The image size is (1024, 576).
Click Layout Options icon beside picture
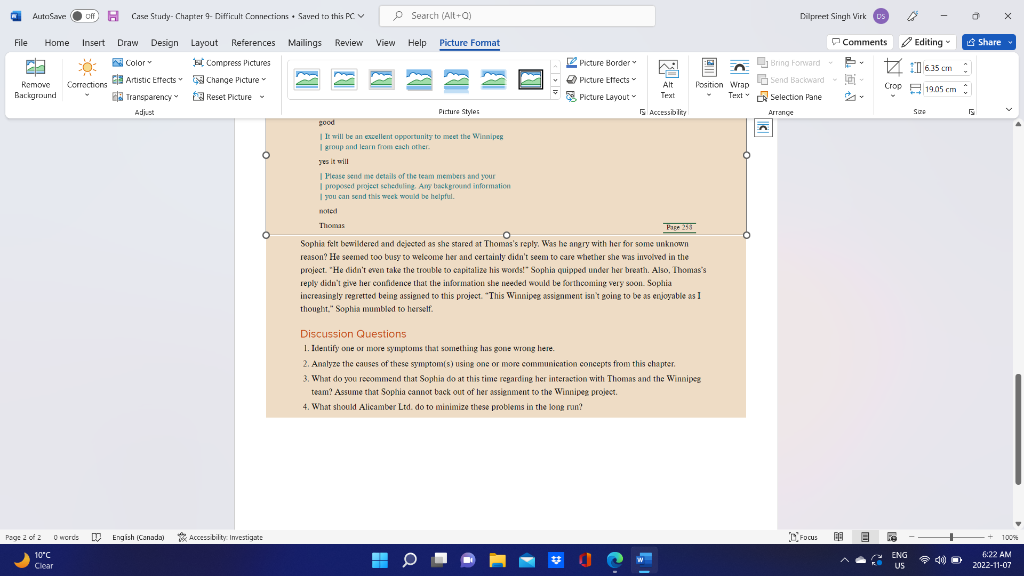pyautogui.click(x=763, y=128)
